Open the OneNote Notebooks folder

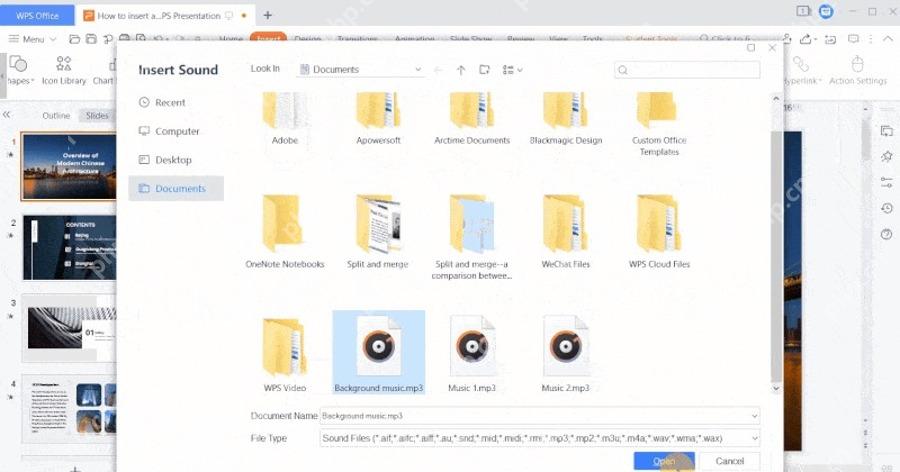[x=285, y=231]
